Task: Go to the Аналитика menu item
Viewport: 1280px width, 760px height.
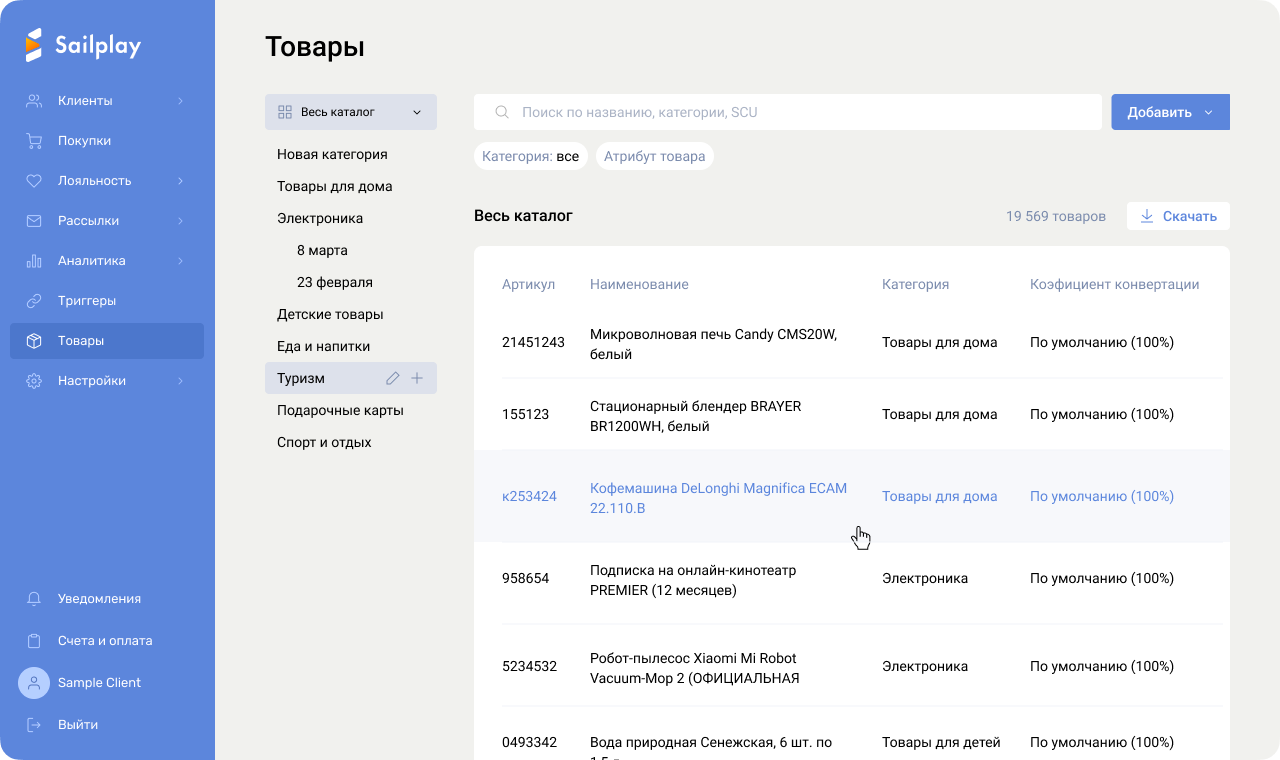Action: pyautogui.click(x=92, y=261)
